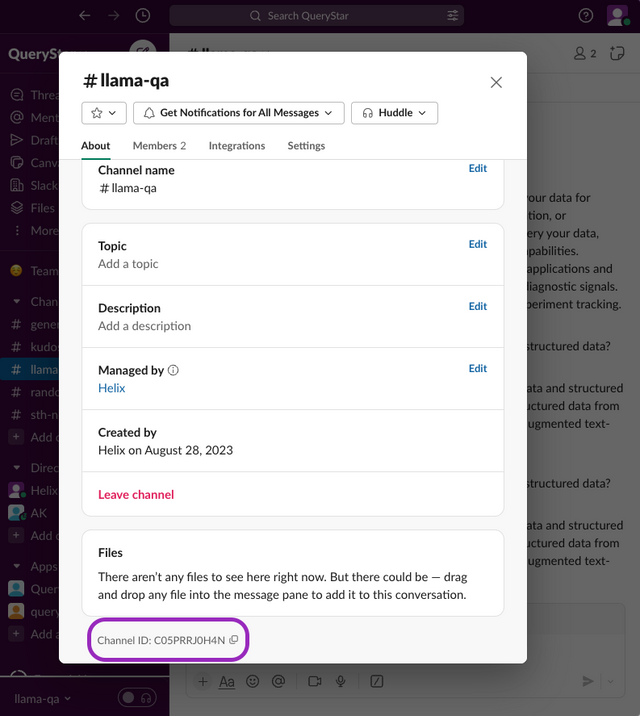Click Leave channel

[136, 495]
